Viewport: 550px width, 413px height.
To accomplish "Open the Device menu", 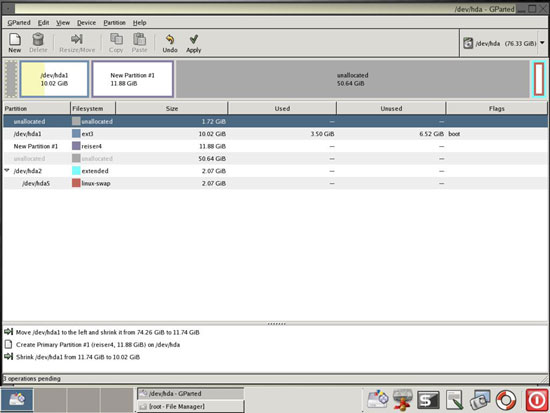I will [x=86, y=23].
